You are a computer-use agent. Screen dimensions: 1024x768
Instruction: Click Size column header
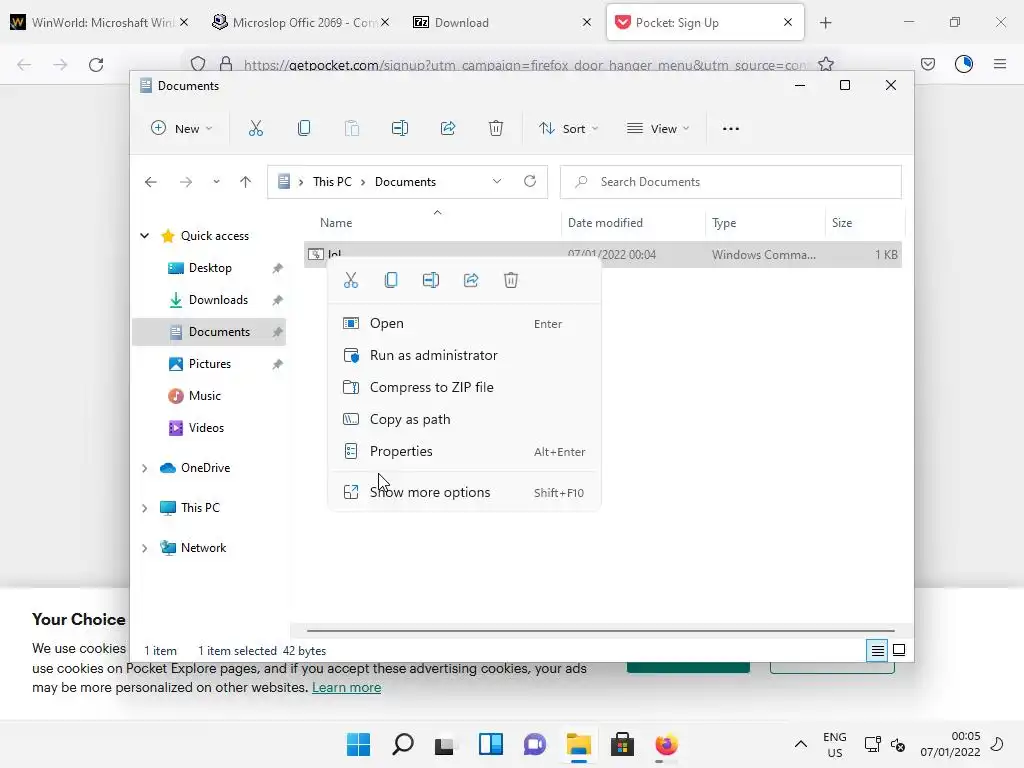(x=865, y=223)
